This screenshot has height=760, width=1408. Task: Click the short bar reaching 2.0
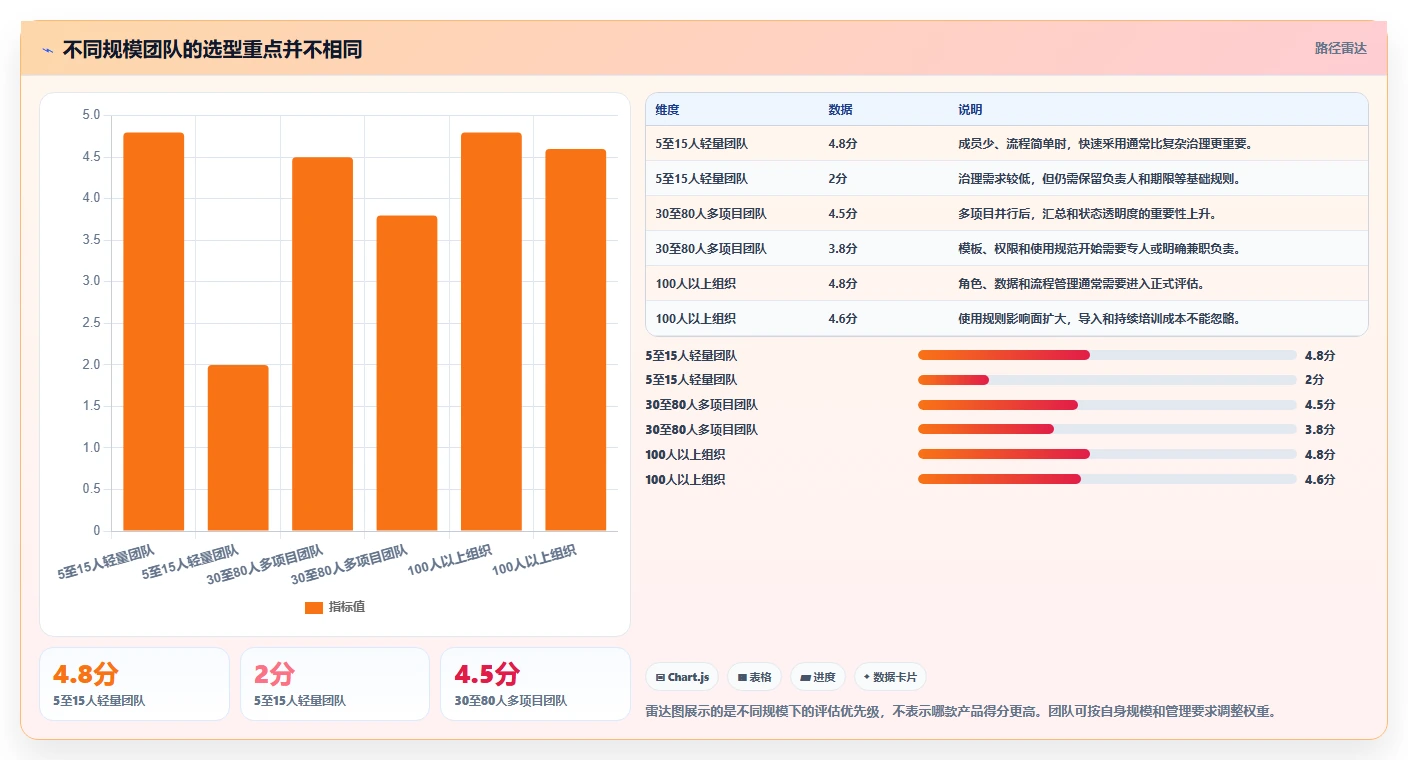(x=238, y=448)
